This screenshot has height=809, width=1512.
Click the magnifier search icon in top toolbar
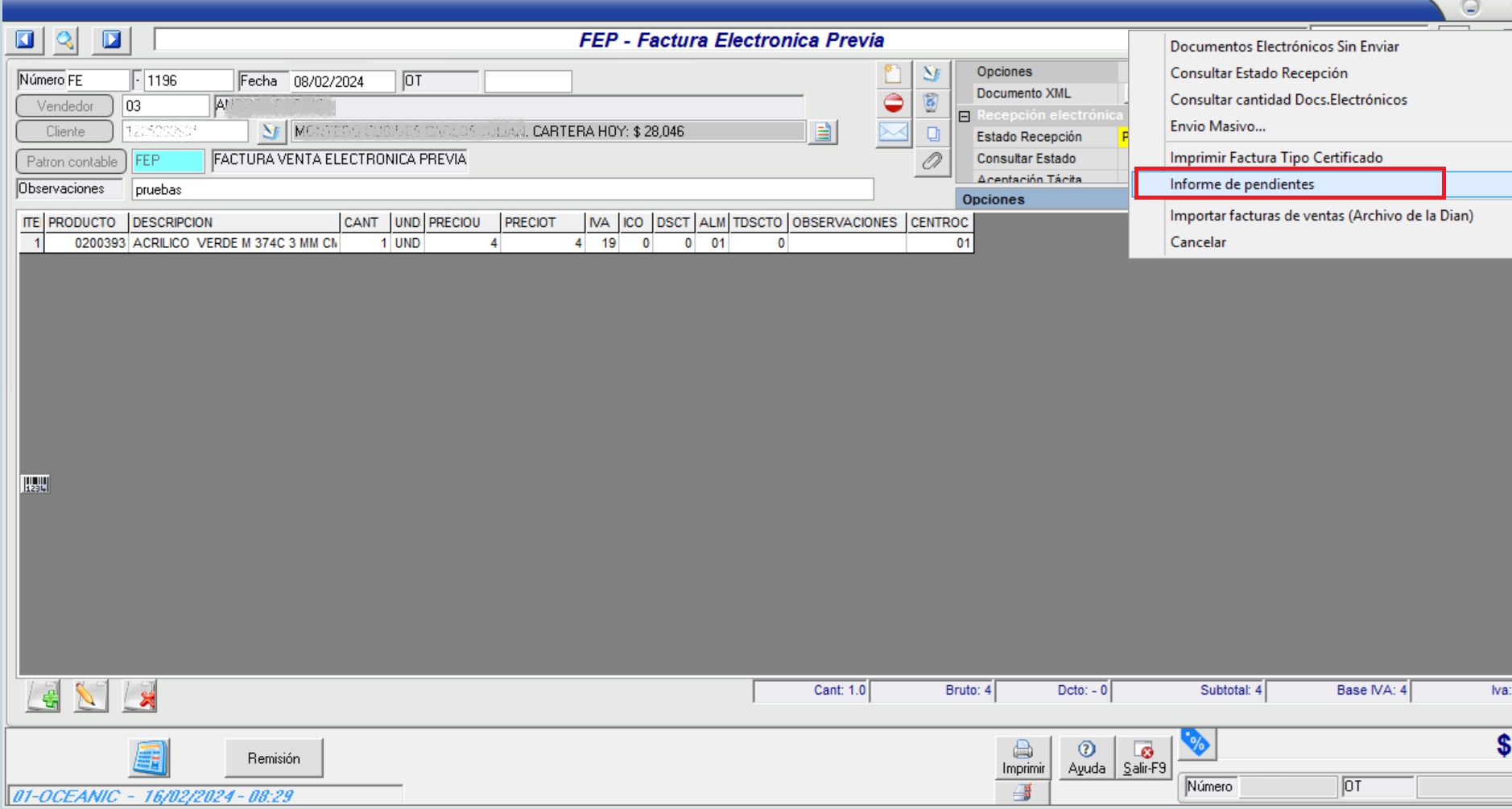pyautogui.click(x=65, y=39)
